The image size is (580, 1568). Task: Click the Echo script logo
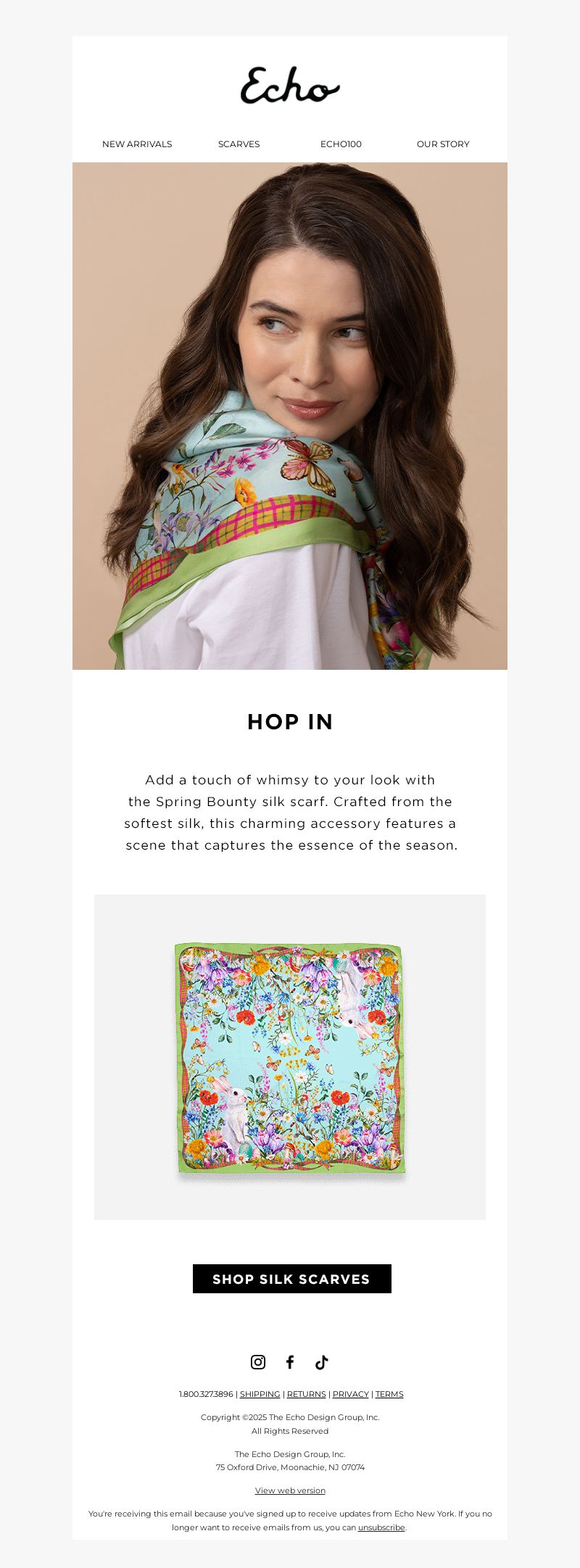(290, 86)
